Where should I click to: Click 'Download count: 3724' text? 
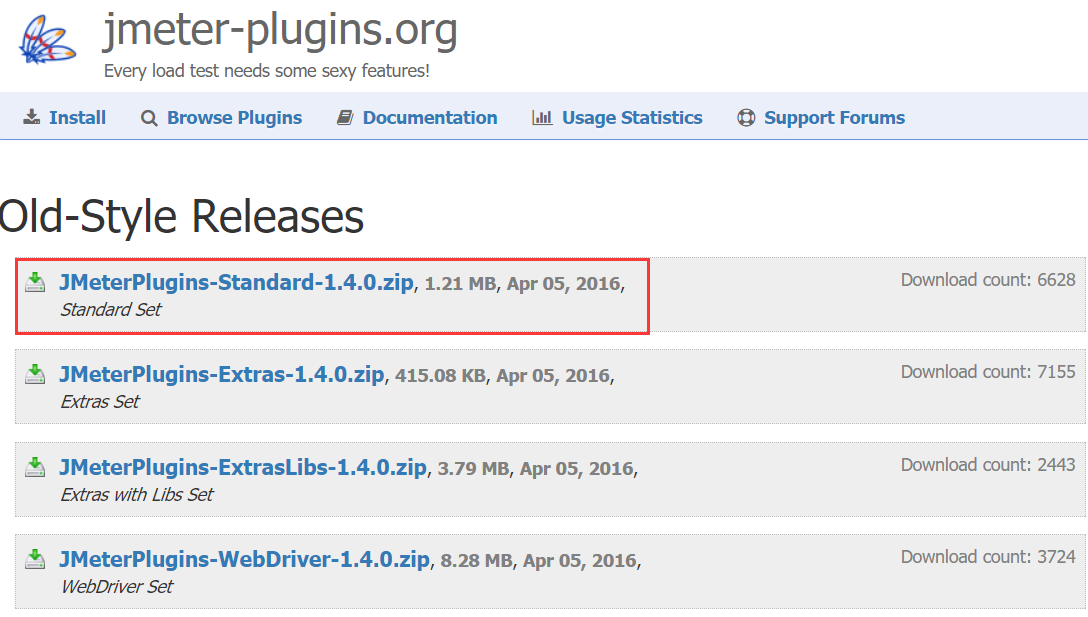point(988,557)
